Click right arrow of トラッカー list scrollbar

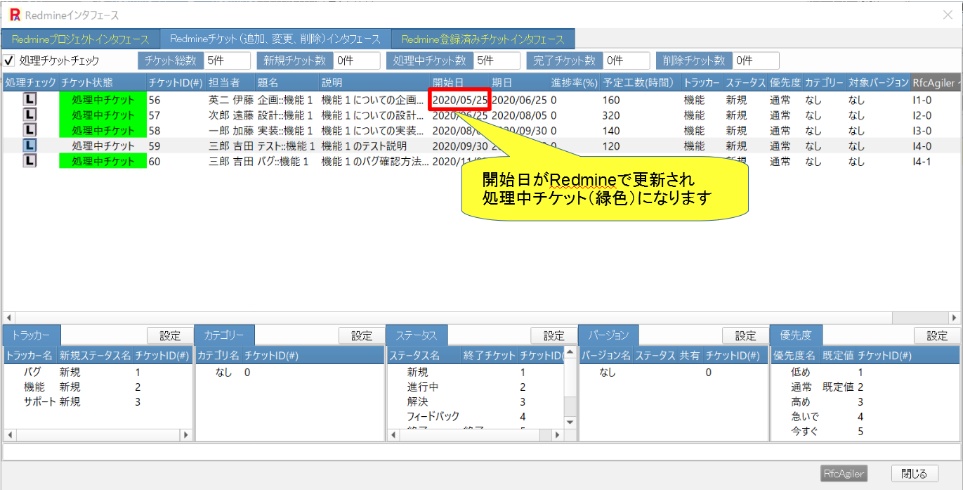(187, 435)
